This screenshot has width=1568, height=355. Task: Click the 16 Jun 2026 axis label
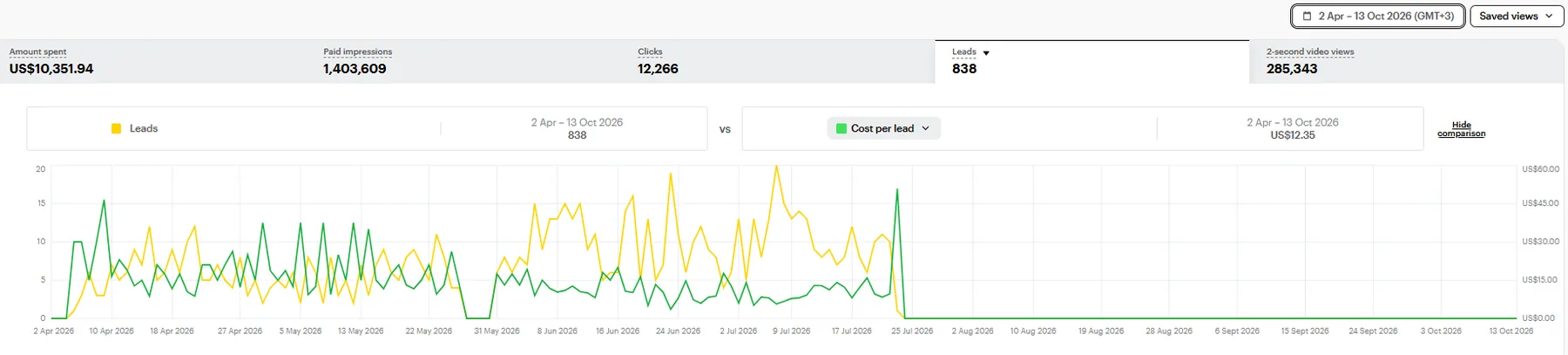[x=618, y=331]
